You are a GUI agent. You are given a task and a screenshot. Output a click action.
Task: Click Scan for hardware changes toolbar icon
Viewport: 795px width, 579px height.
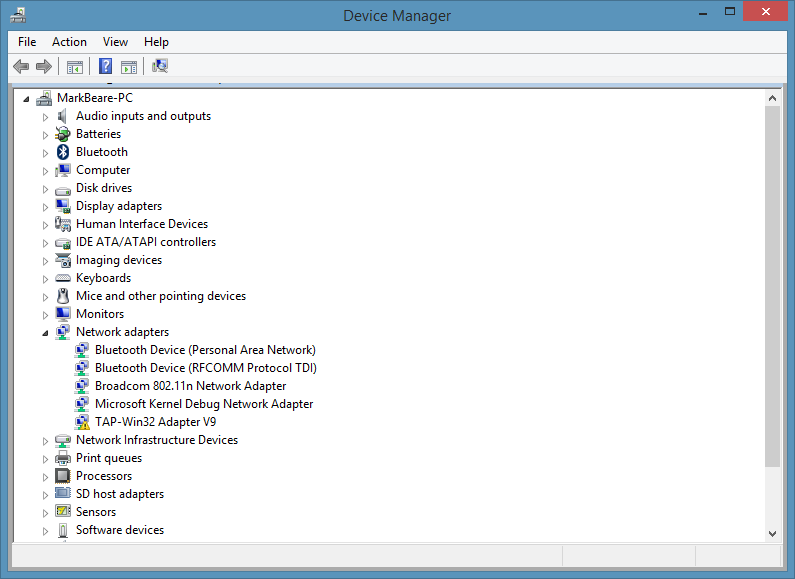(x=160, y=66)
